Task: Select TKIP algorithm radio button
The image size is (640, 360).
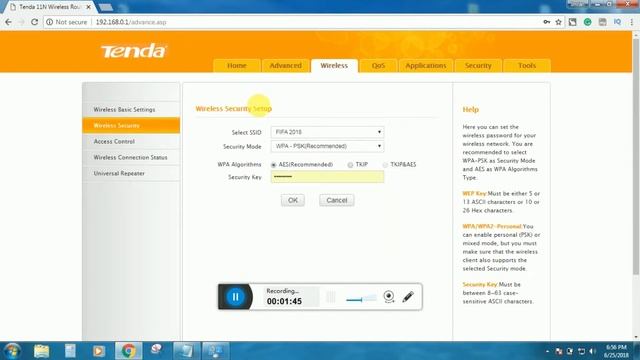Action: (350, 165)
